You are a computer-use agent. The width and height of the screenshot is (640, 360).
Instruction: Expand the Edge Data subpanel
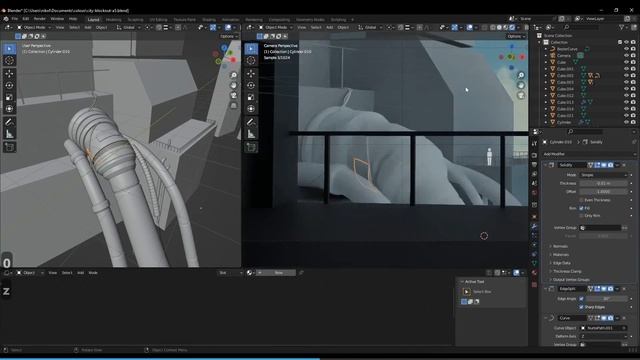[561, 263]
